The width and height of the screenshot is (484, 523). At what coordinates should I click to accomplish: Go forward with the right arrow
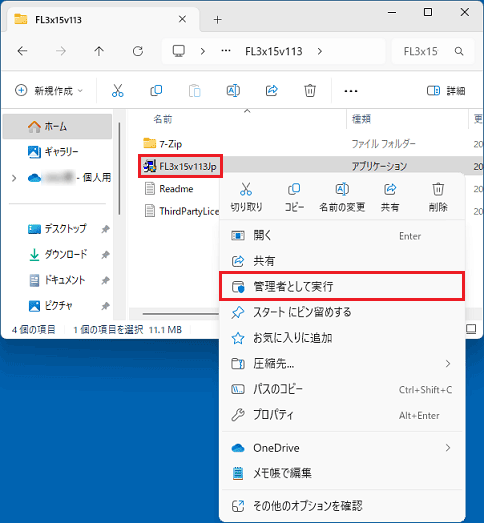61,51
